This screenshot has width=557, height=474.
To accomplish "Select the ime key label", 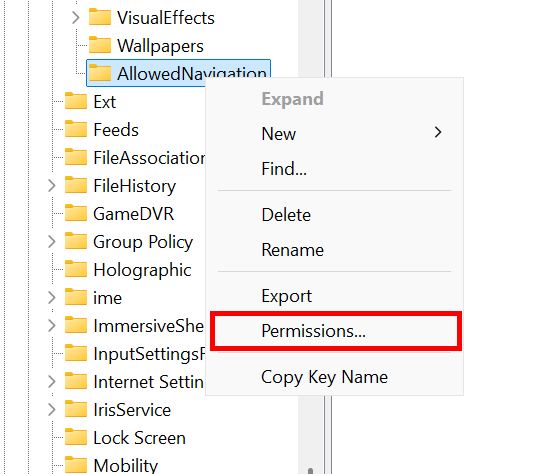I will click(107, 298).
